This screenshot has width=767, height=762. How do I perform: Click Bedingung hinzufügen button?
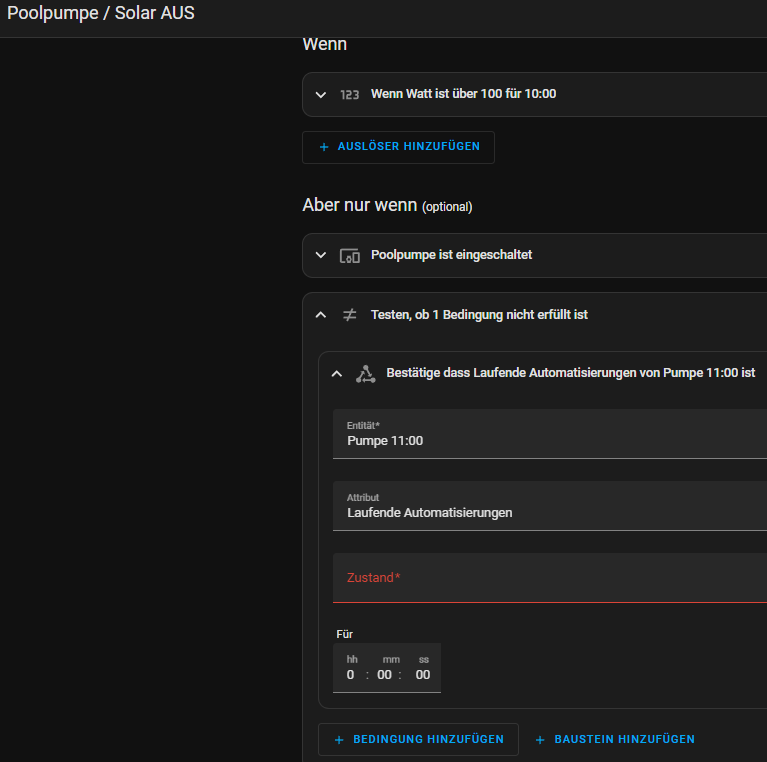pos(418,740)
